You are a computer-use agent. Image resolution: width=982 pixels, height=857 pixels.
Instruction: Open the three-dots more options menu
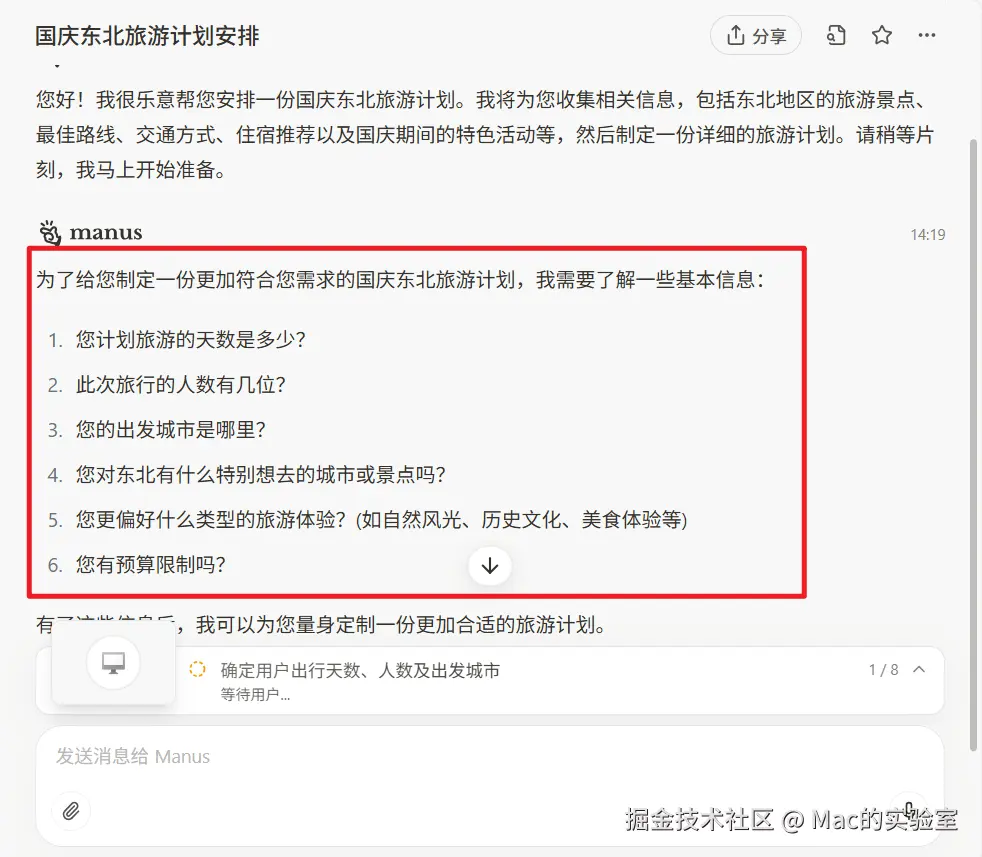pos(926,36)
